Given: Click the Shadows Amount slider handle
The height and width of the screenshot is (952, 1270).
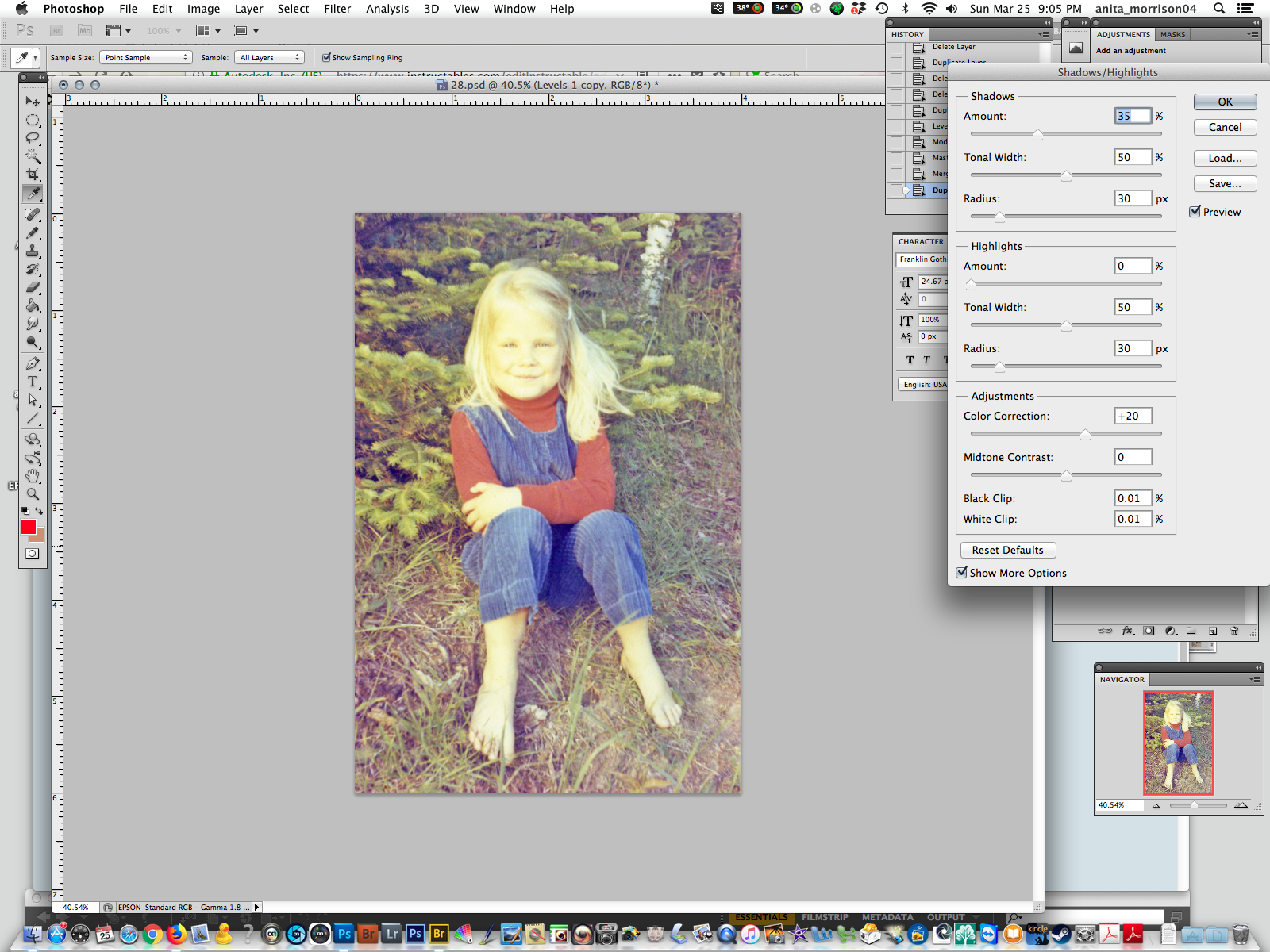Looking at the screenshot, I should (x=1037, y=134).
